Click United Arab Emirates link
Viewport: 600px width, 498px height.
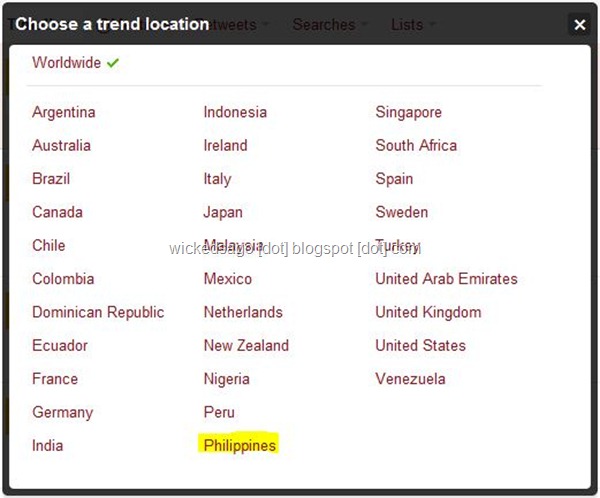coord(446,279)
